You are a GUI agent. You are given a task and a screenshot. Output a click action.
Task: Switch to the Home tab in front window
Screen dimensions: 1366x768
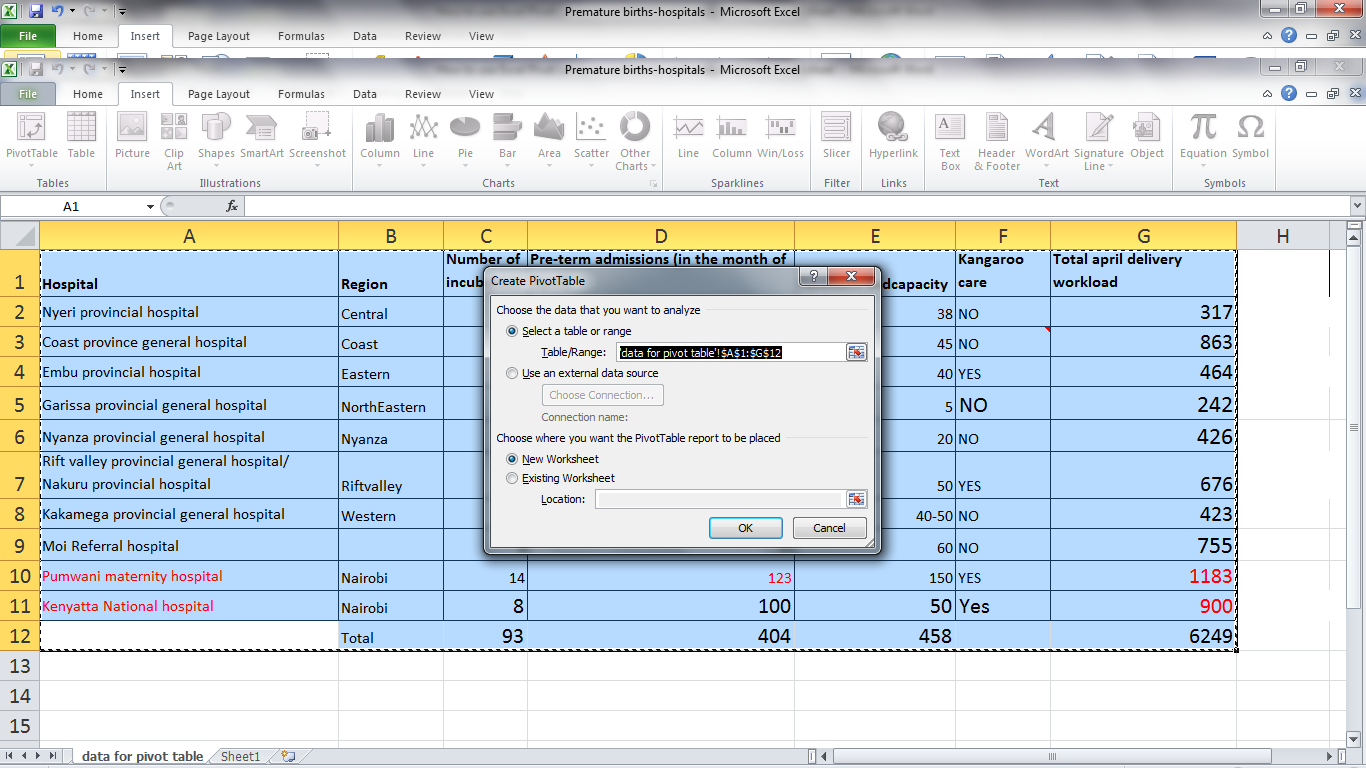(88, 94)
